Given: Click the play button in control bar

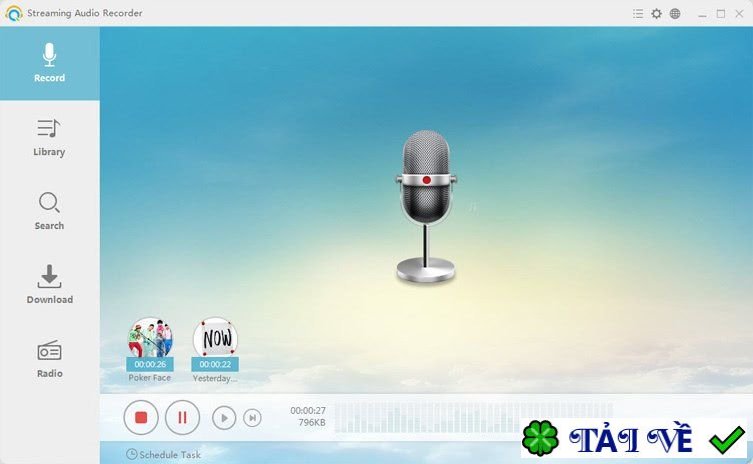Looking at the screenshot, I should point(224,418).
